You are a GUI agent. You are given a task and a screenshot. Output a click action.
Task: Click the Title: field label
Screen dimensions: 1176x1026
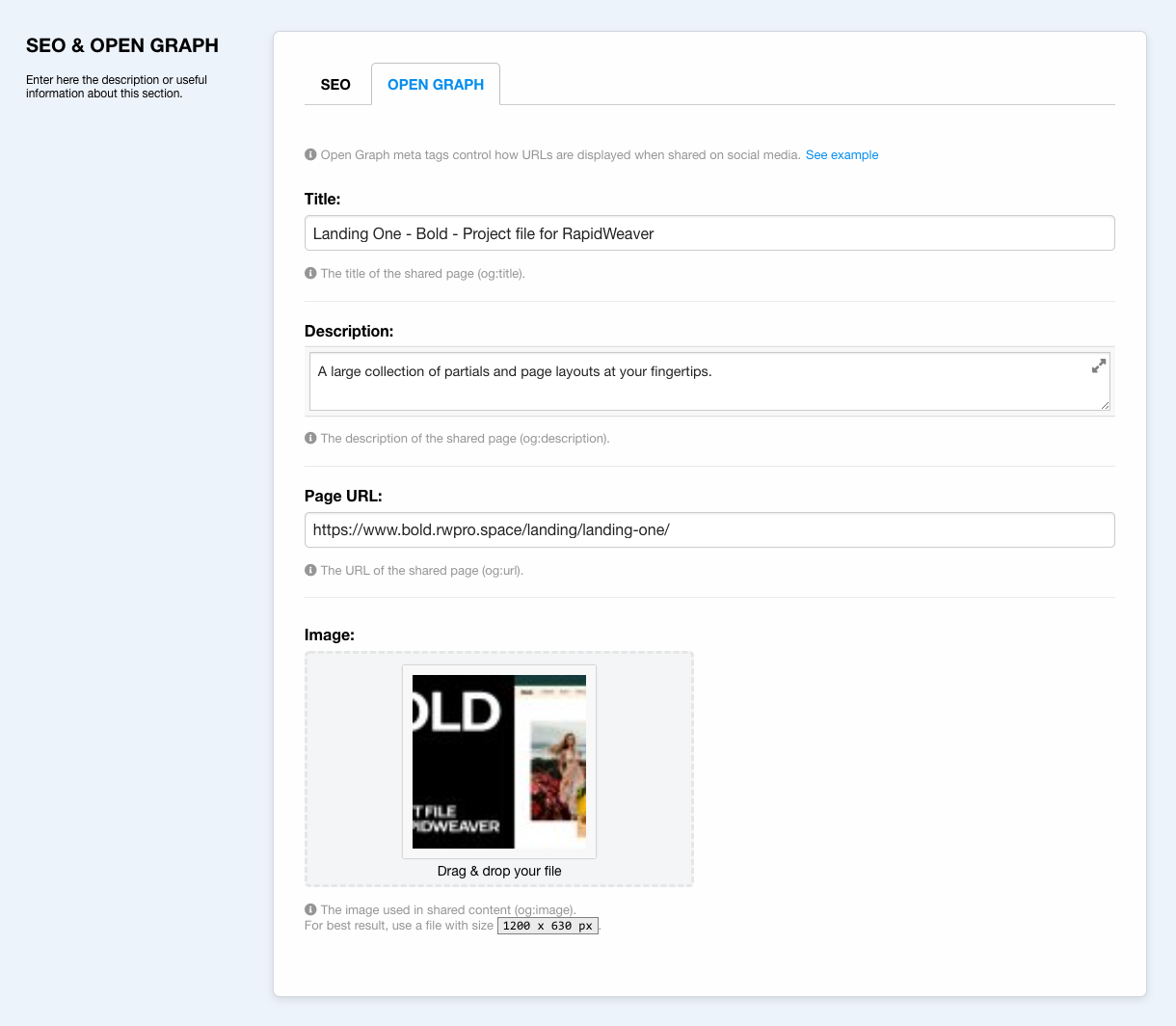322,200
